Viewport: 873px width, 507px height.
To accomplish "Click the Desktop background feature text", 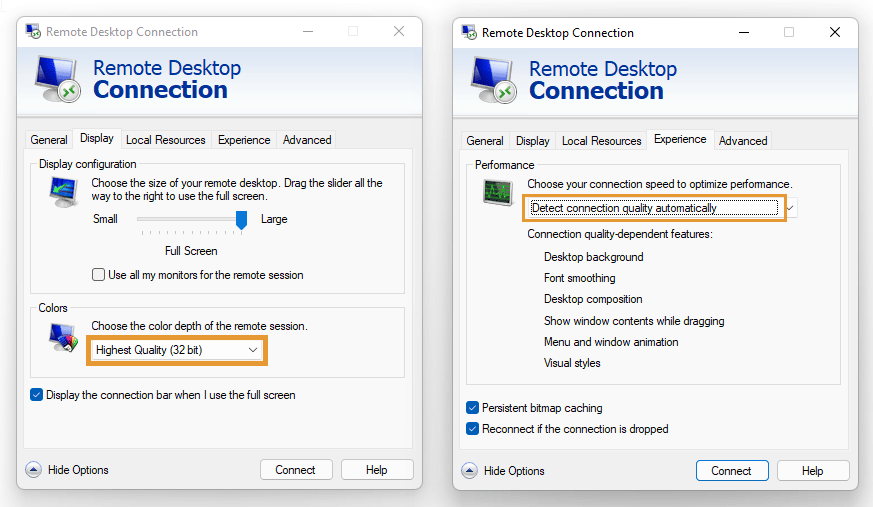I will 594,257.
